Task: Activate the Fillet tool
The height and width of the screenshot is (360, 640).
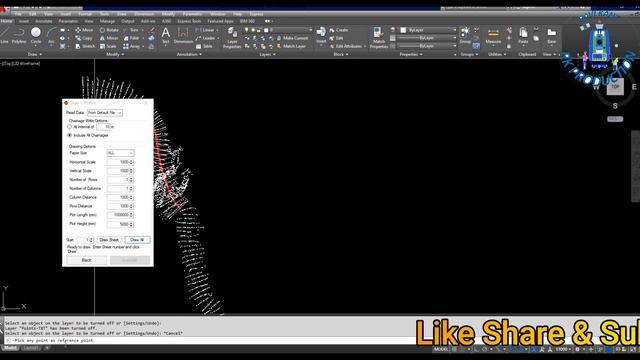Action: (x=131, y=38)
